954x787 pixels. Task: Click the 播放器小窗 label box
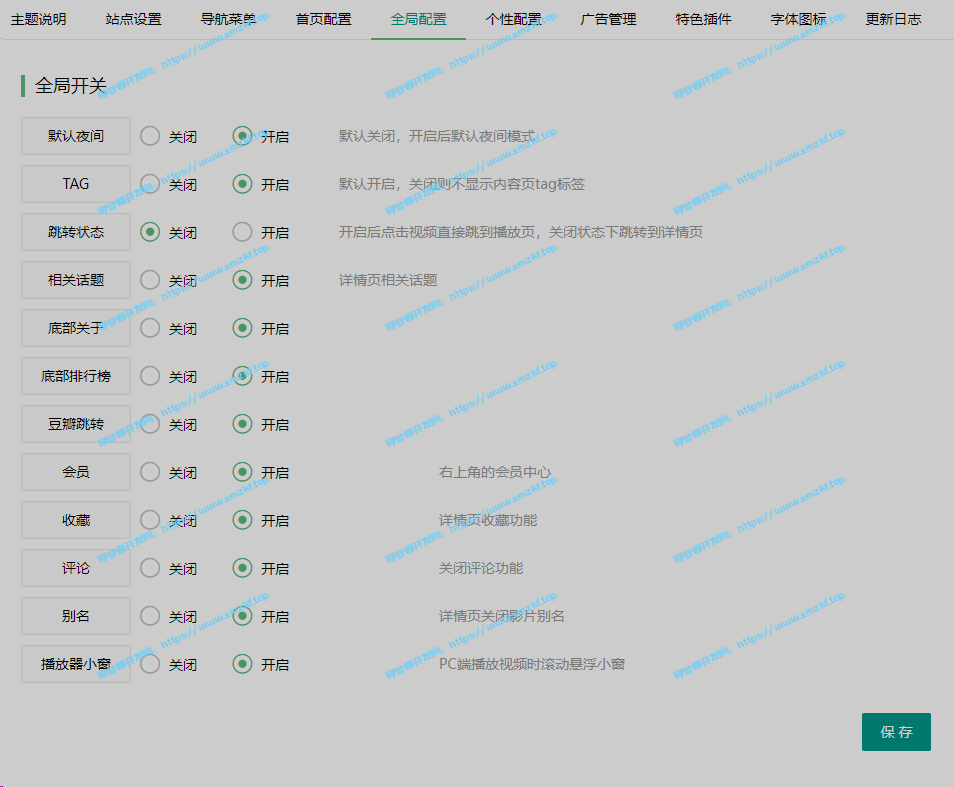tap(76, 664)
